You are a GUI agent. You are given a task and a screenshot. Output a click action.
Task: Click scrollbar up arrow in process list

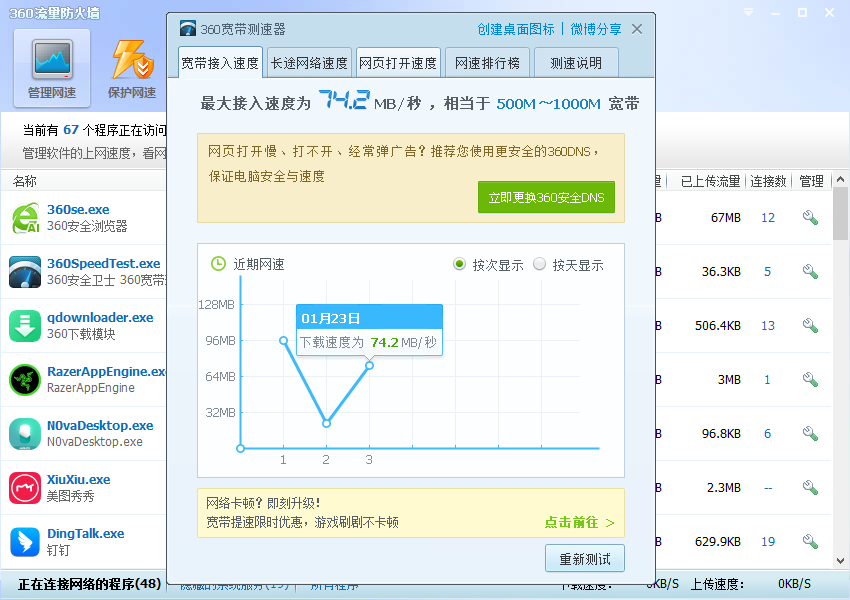pyautogui.click(x=840, y=179)
